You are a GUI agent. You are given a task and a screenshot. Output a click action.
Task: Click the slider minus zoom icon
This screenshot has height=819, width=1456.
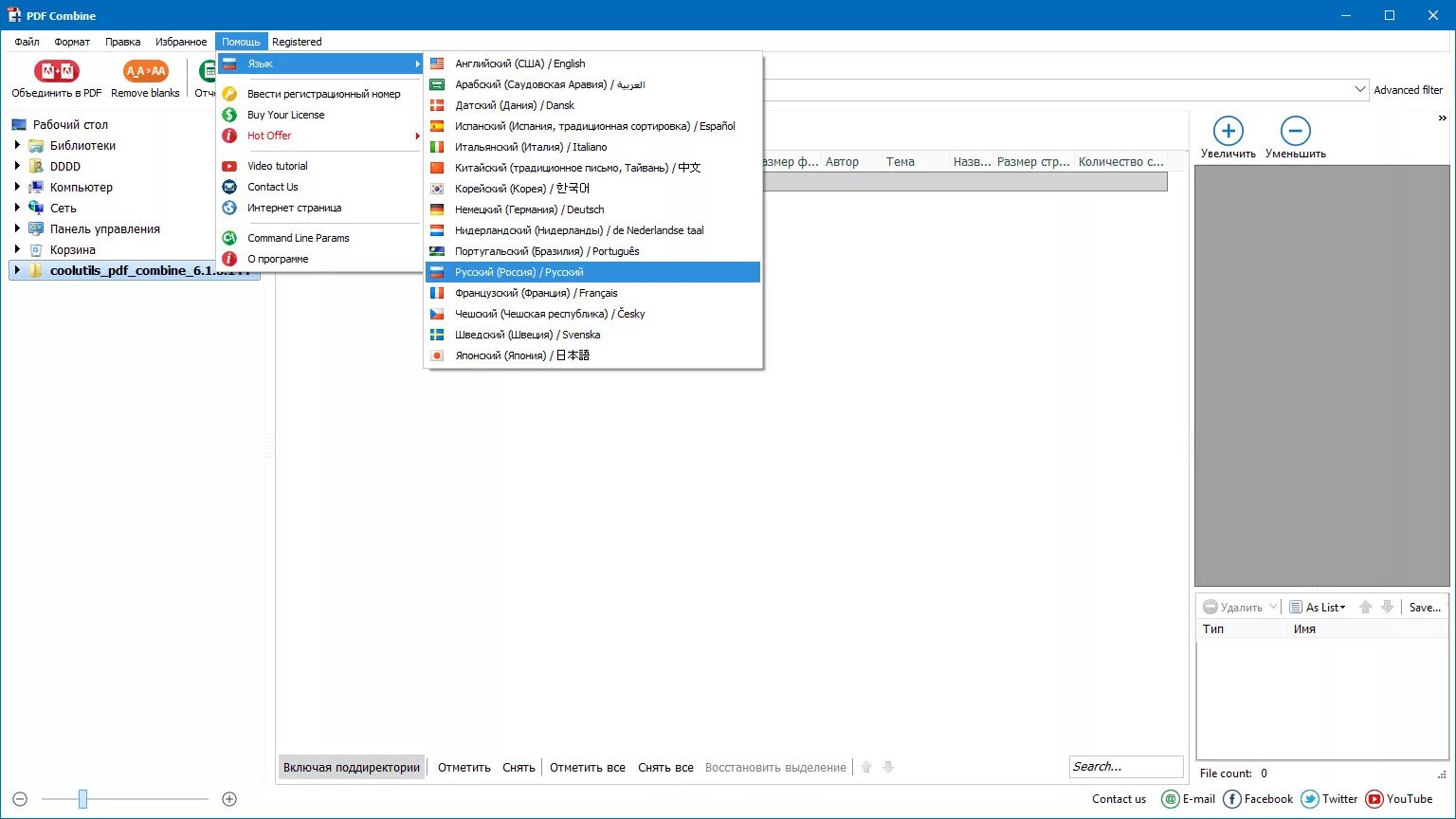pyautogui.click(x=20, y=799)
